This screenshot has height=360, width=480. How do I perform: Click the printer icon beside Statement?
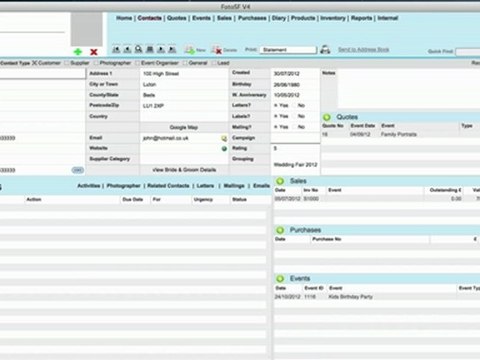pyautogui.click(x=325, y=50)
